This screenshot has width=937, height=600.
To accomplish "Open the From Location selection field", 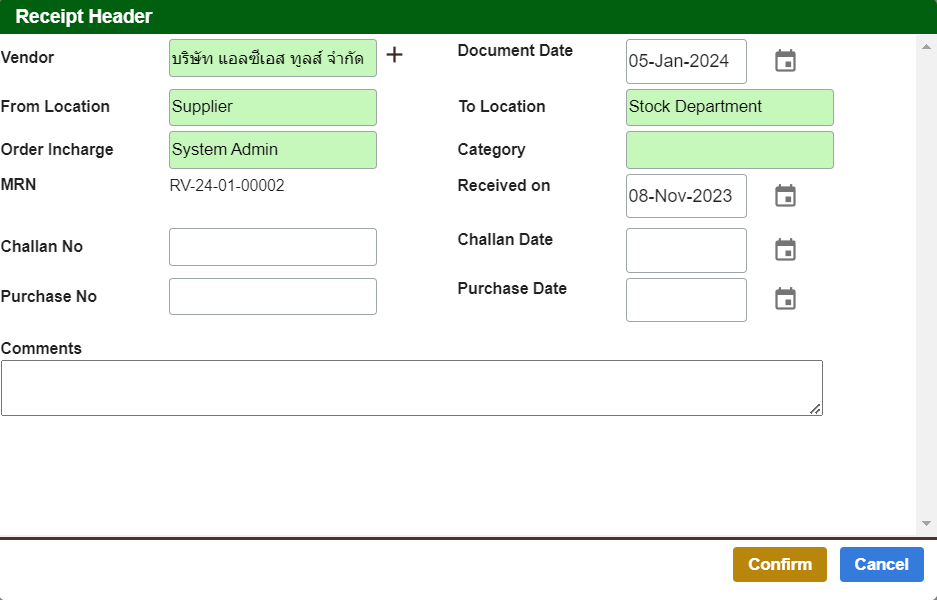I will pyautogui.click(x=272, y=107).
